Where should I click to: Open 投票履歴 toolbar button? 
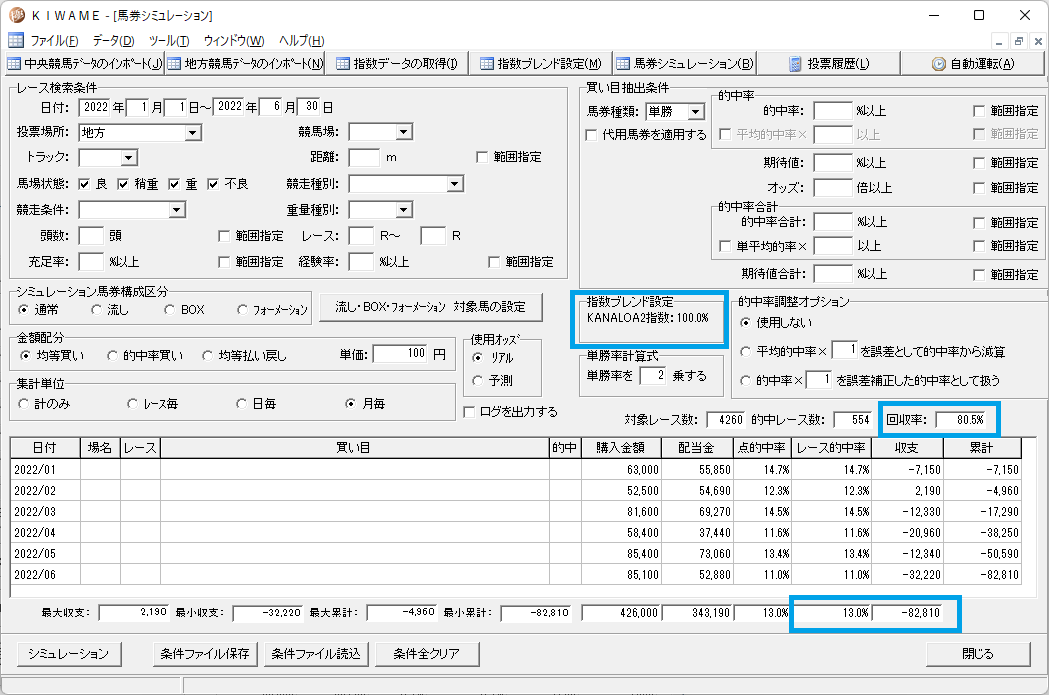point(828,64)
